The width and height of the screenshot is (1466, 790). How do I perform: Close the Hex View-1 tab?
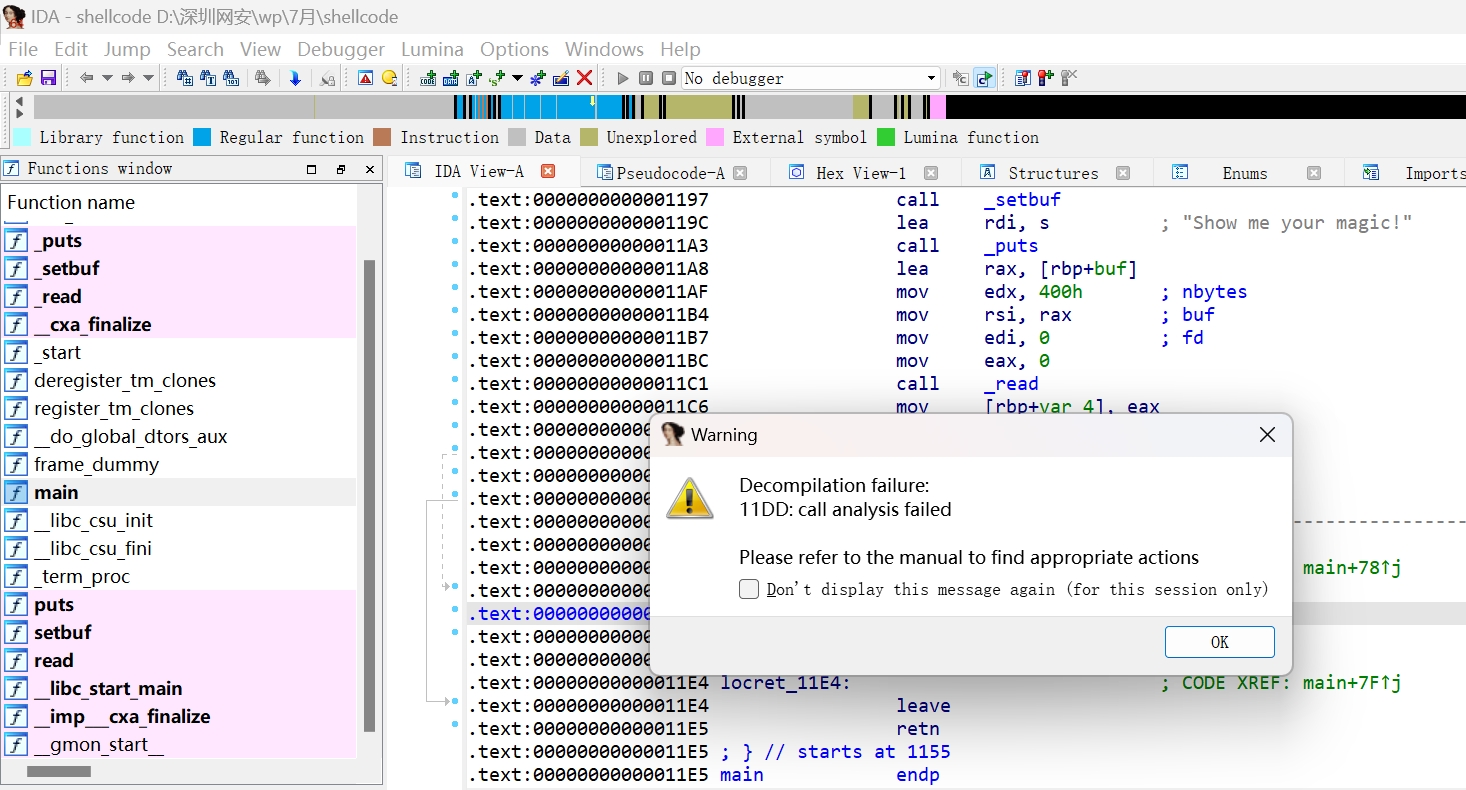pyautogui.click(x=931, y=173)
